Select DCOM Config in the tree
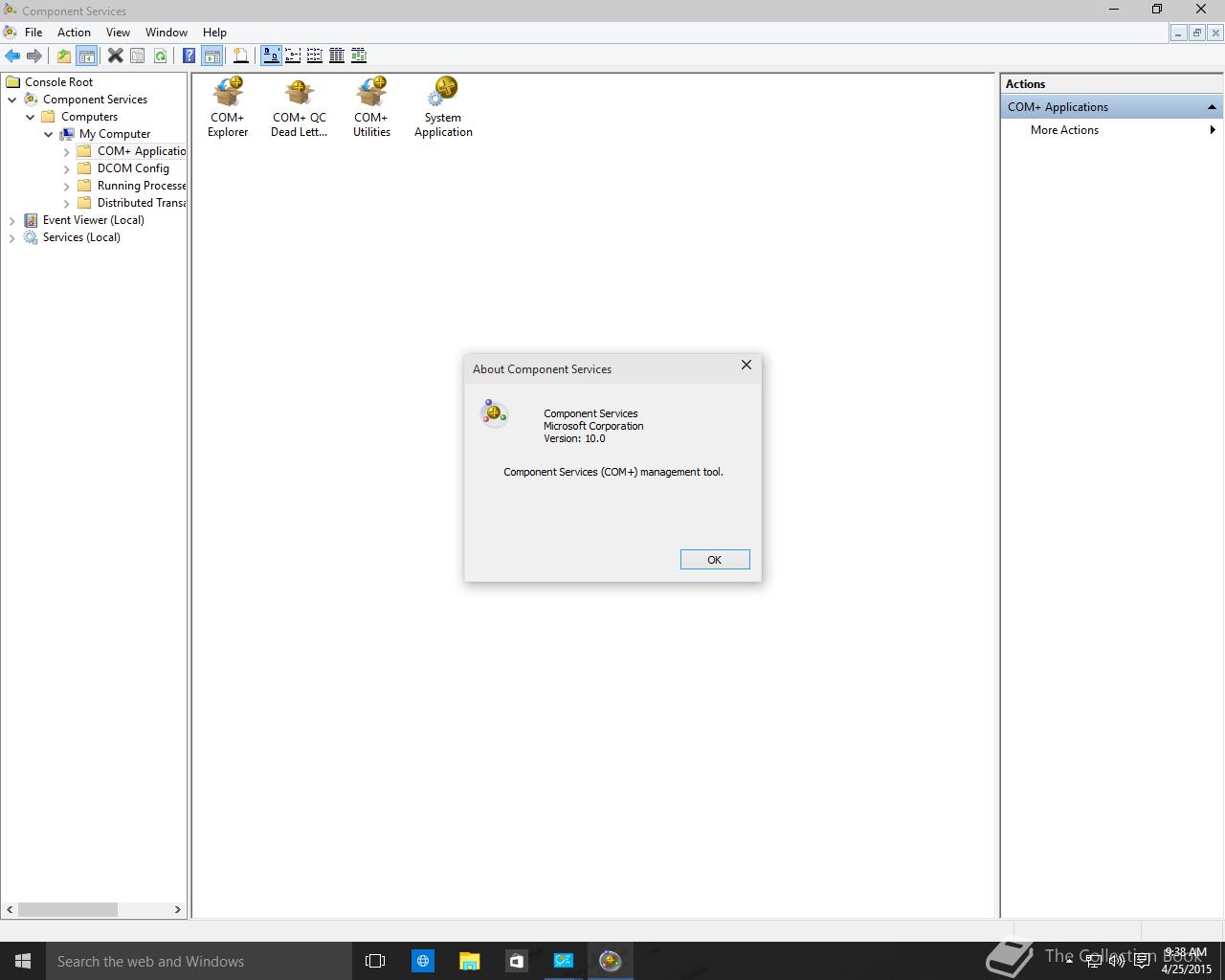 click(133, 168)
